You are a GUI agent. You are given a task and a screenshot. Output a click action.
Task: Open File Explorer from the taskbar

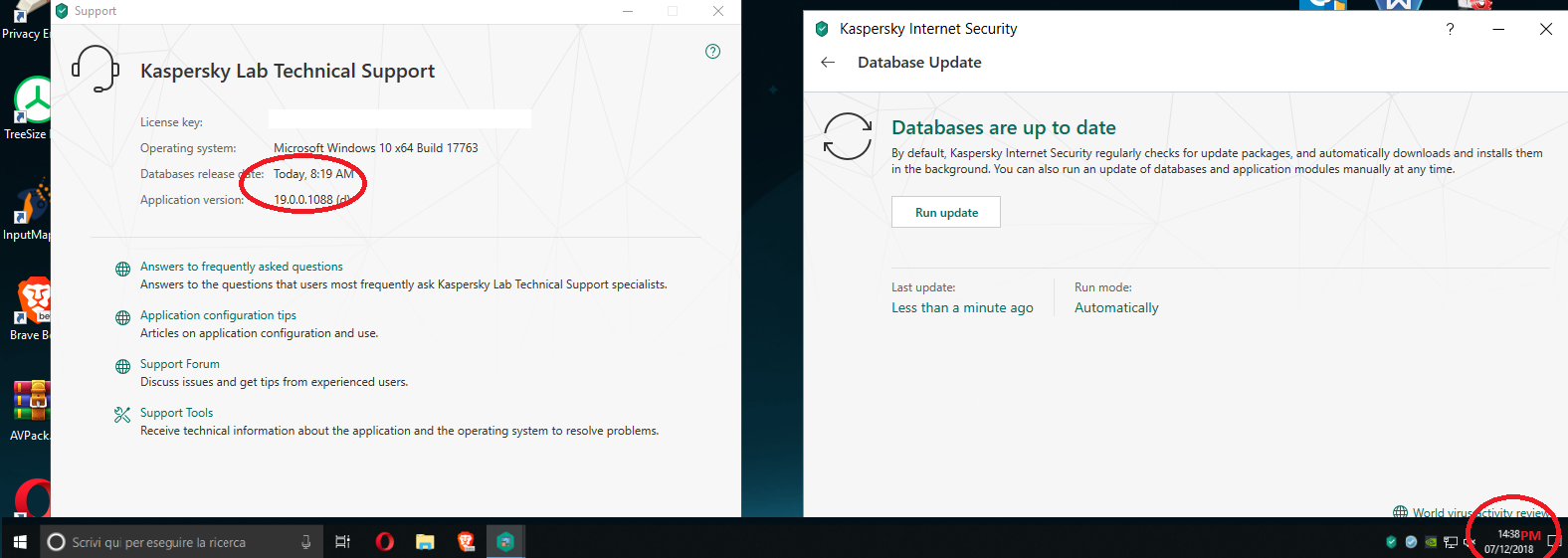tap(425, 542)
